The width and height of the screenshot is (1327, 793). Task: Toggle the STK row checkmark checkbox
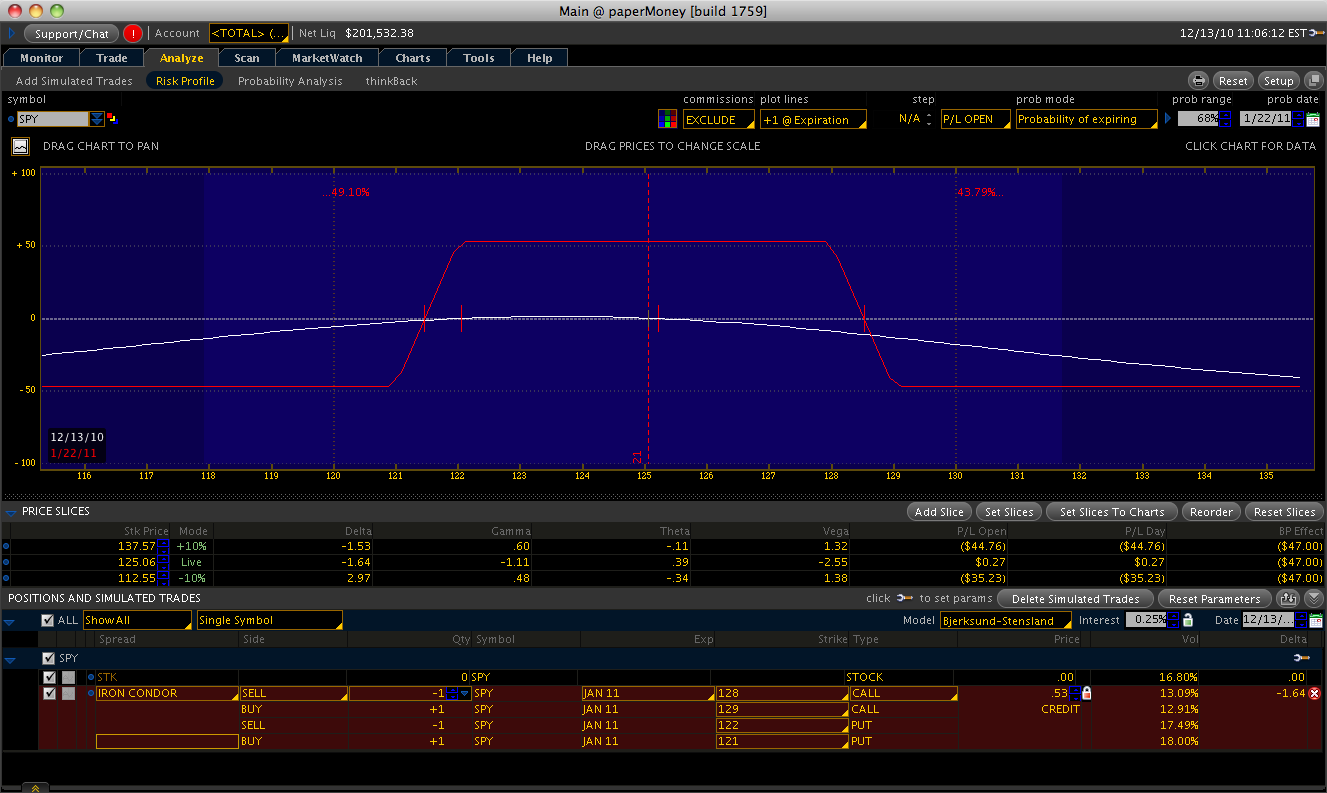coord(50,677)
